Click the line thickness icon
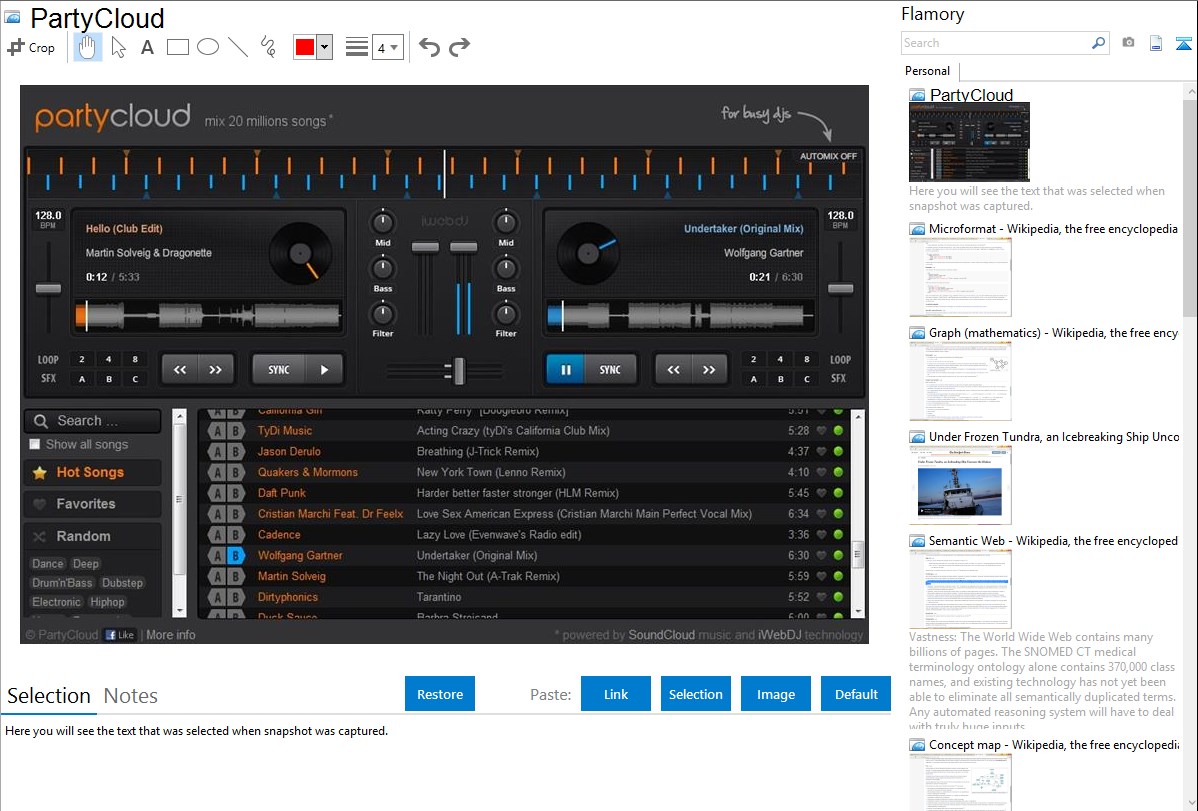 pyautogui.click(x=357, y=47)
